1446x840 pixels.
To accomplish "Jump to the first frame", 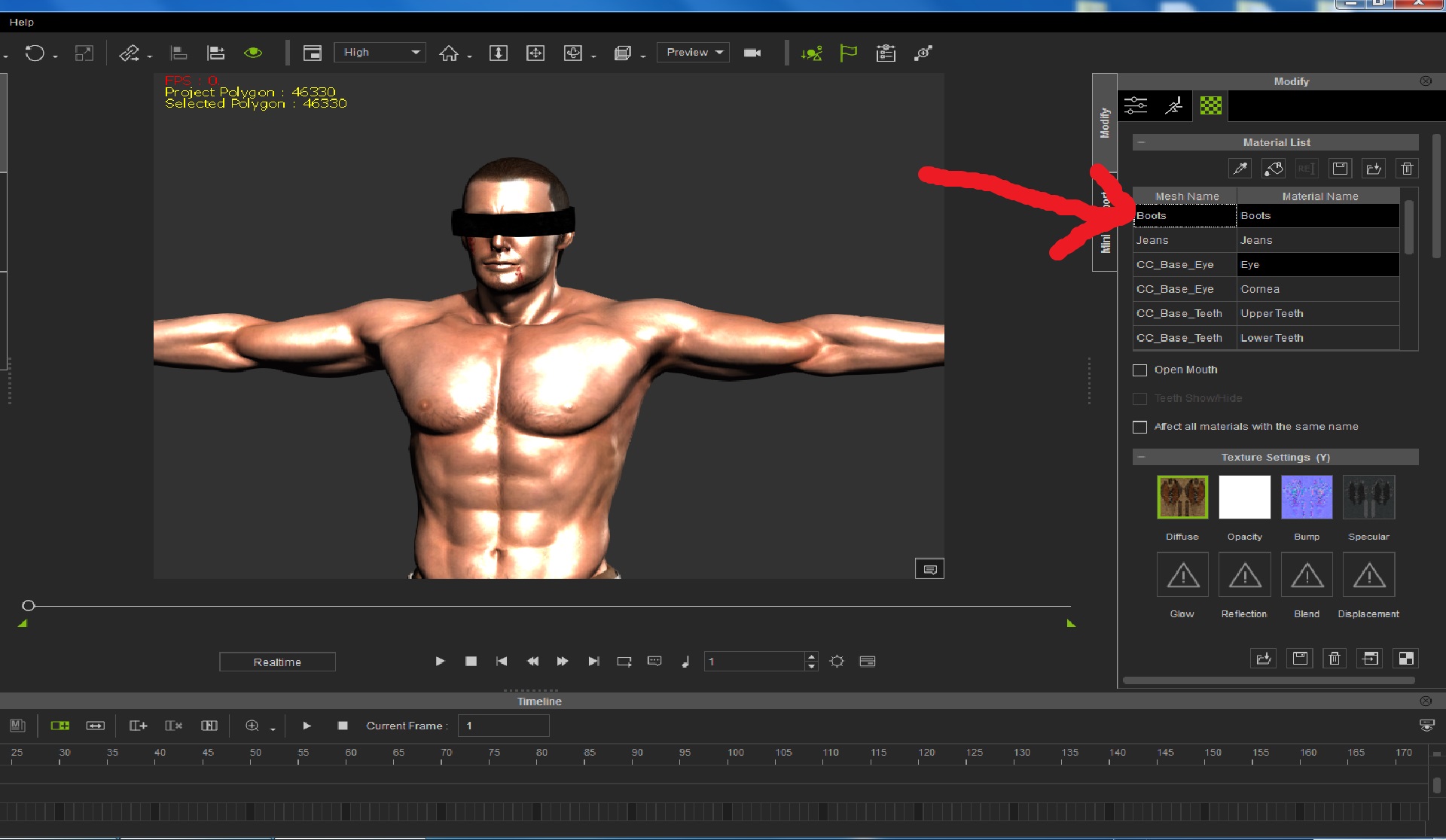I will tap(502, 662).
